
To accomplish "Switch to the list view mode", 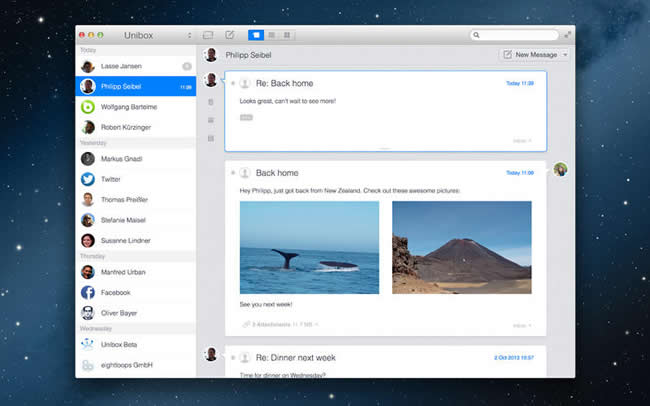I will click(271, 35).
